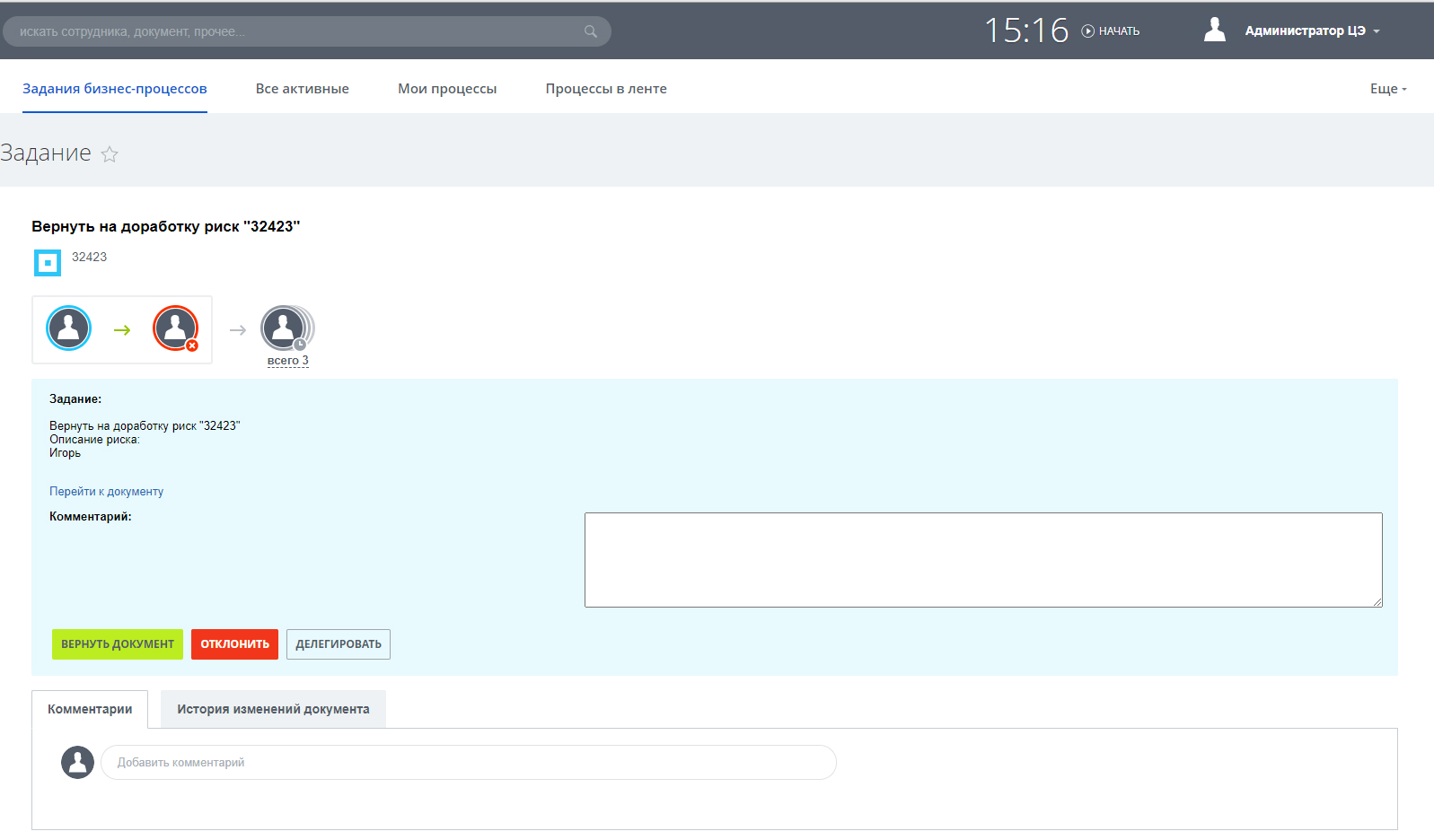The height and width of the screenshot is (840, 1434).
Task: Click the blue document icon for 32423
Action: [48, 263]
